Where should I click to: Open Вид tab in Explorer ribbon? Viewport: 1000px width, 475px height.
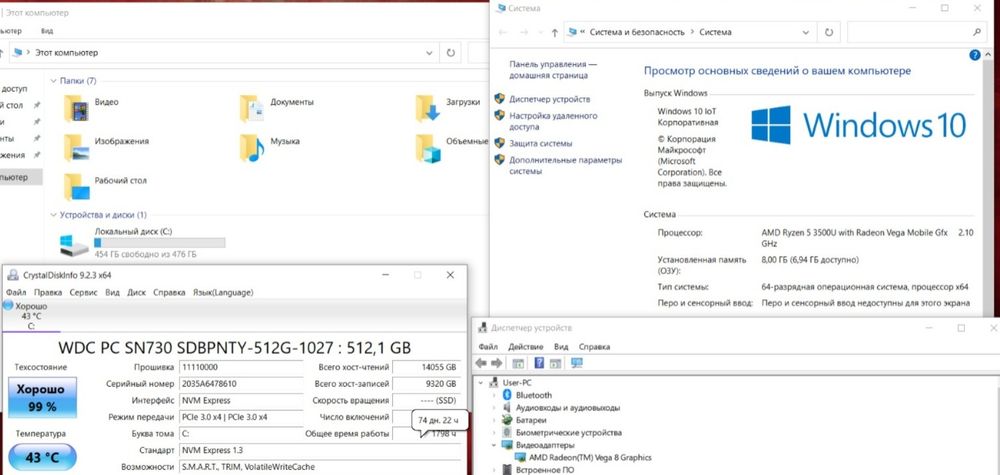tap(47, 31)
